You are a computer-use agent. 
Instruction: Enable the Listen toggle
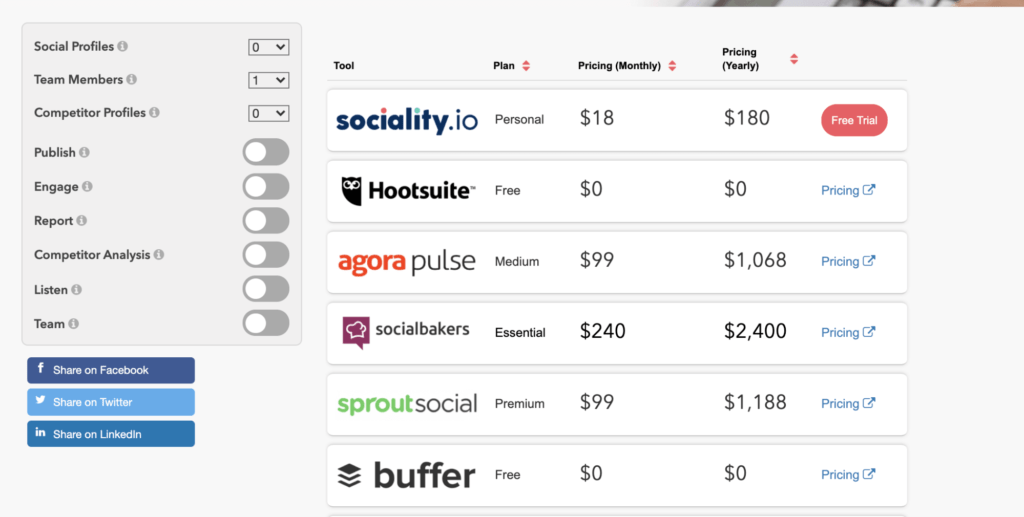pos(266,289)
